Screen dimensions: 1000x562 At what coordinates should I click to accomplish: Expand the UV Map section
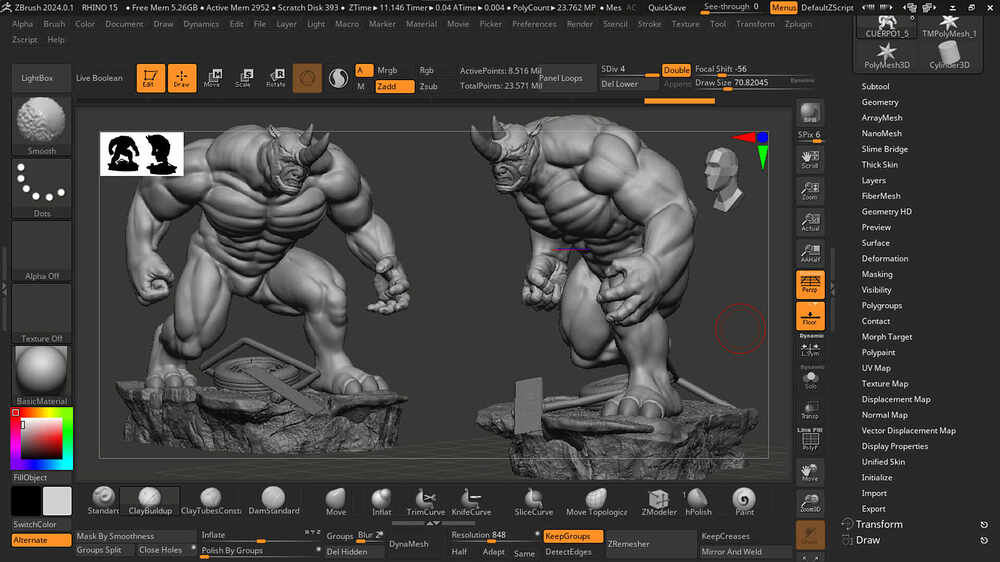[x=876, y=368]
